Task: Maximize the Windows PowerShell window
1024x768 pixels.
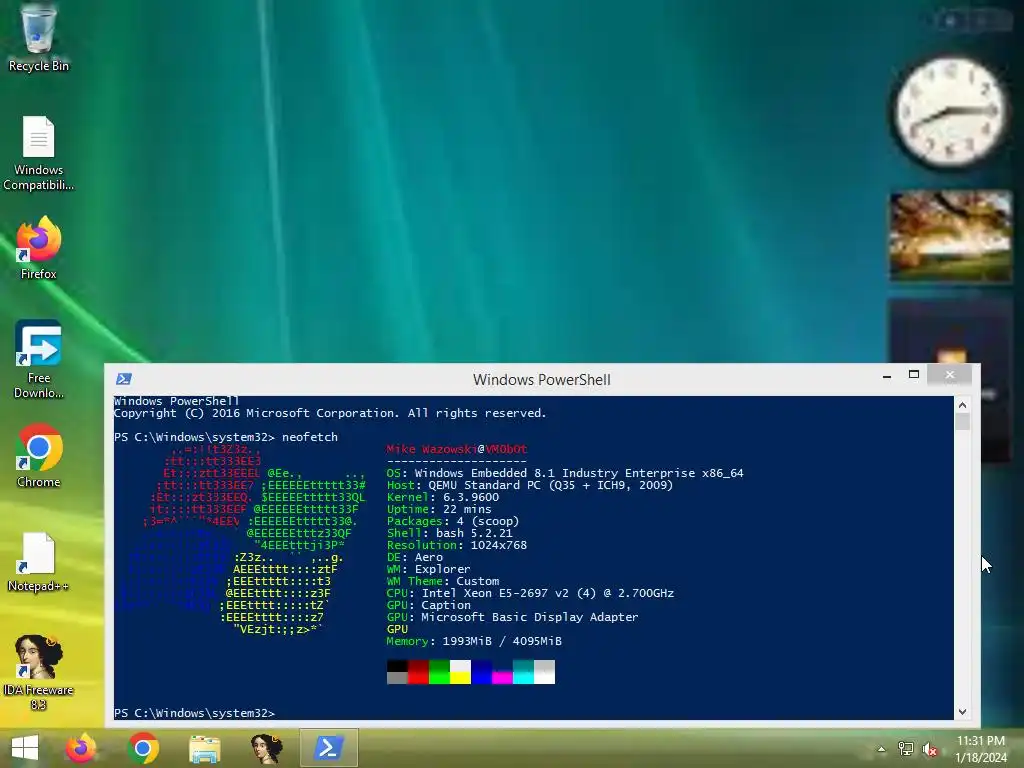Action: (x=914, y=375)
